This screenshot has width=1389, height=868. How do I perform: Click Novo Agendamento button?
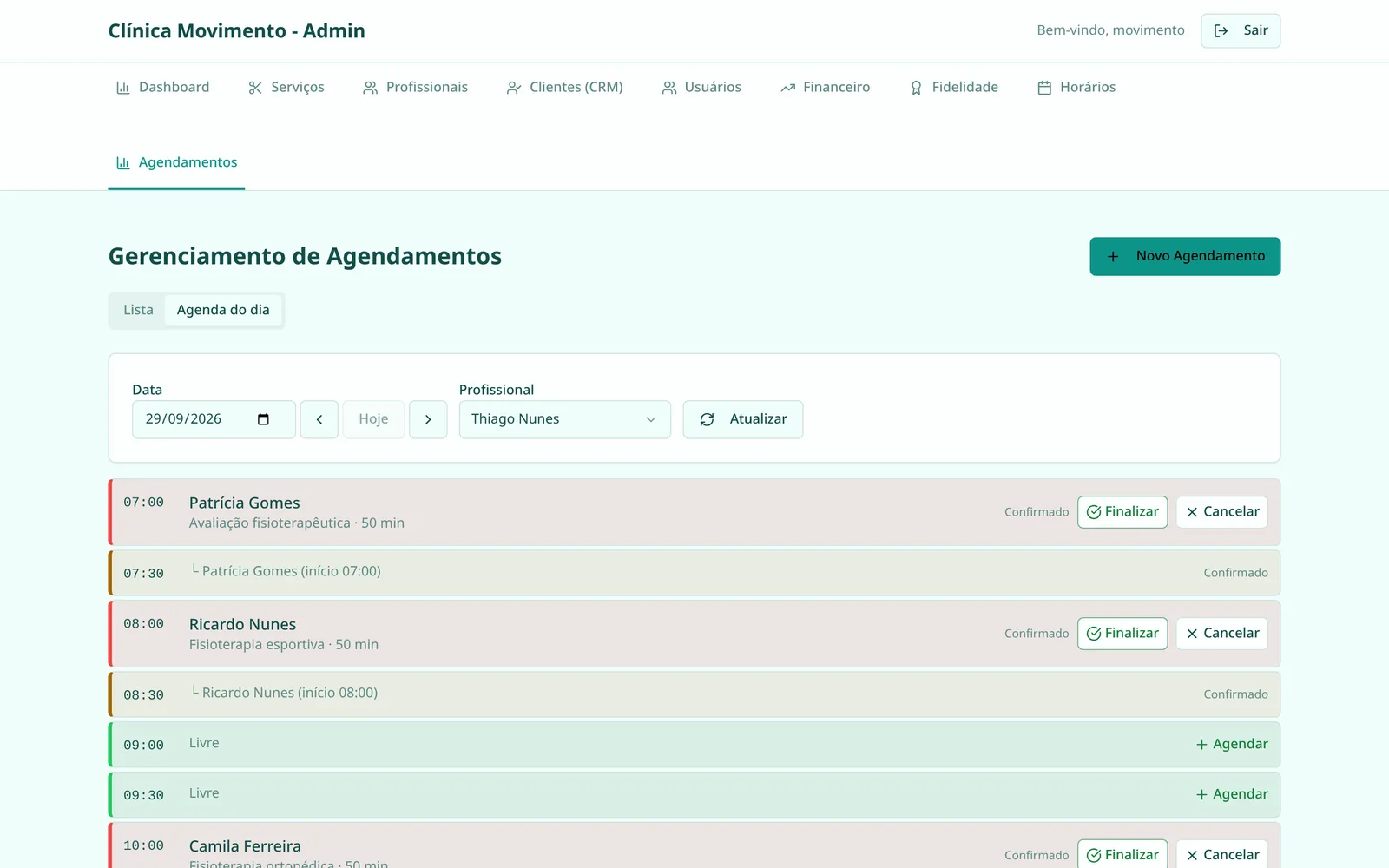1185,257
